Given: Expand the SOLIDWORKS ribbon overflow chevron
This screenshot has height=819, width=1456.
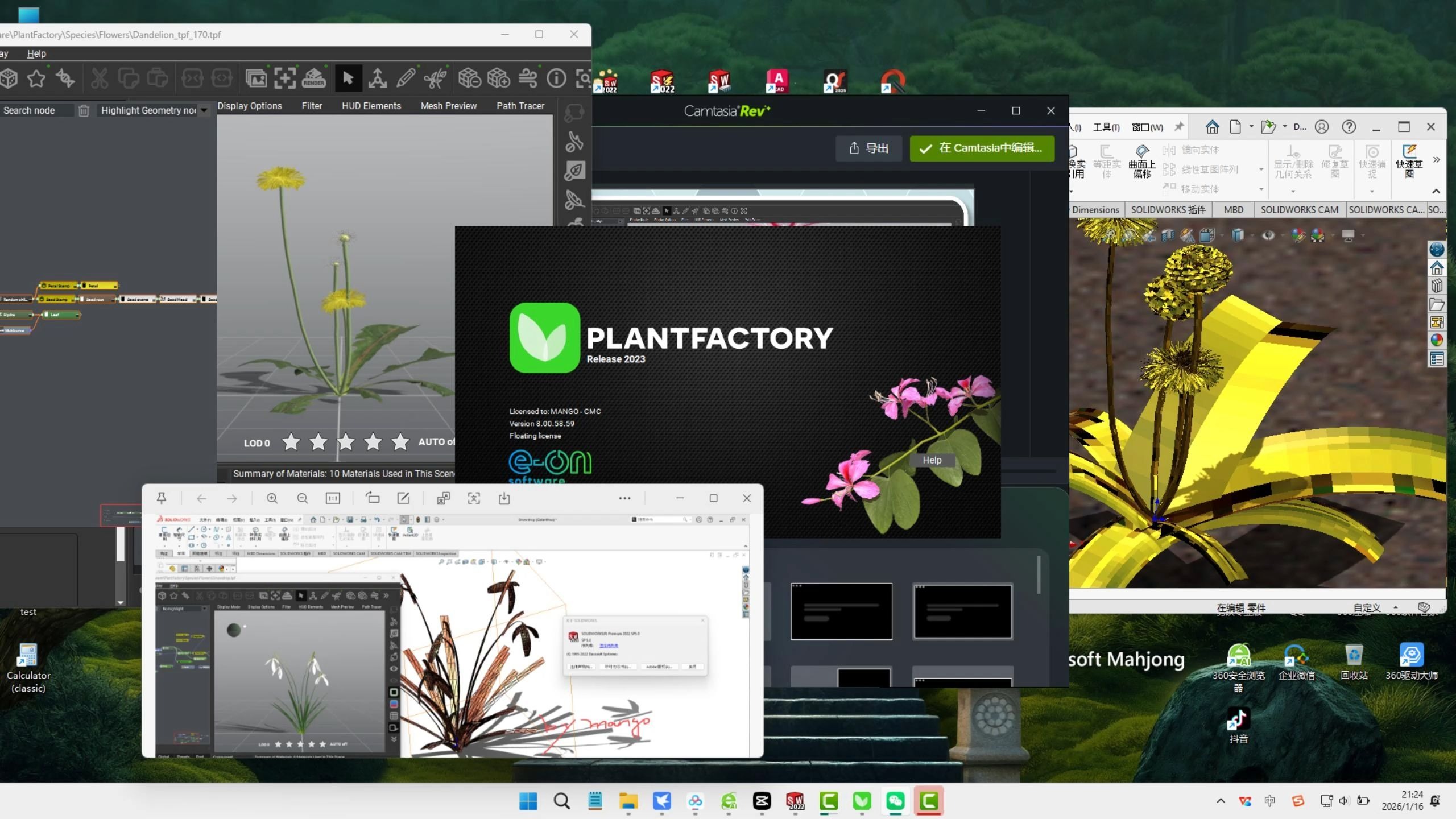Looking at the screenshot, I should point(1436,160).
